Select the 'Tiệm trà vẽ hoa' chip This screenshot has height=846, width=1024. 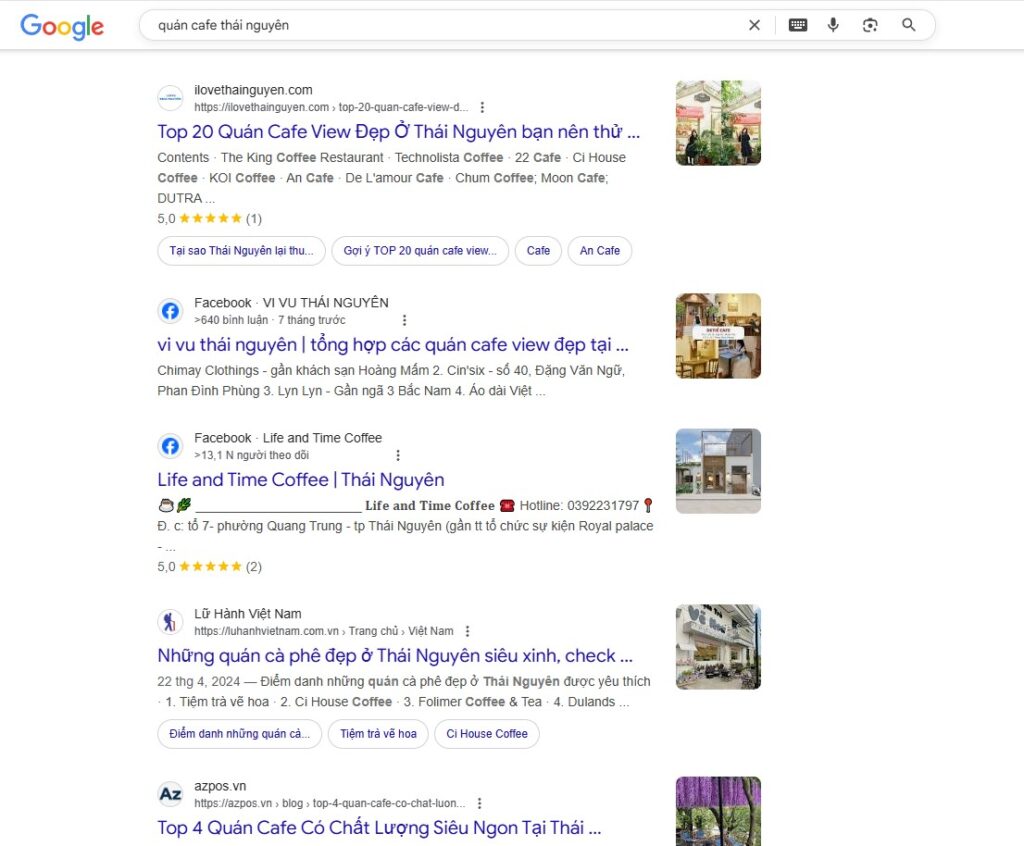click(x=378, y=734)
